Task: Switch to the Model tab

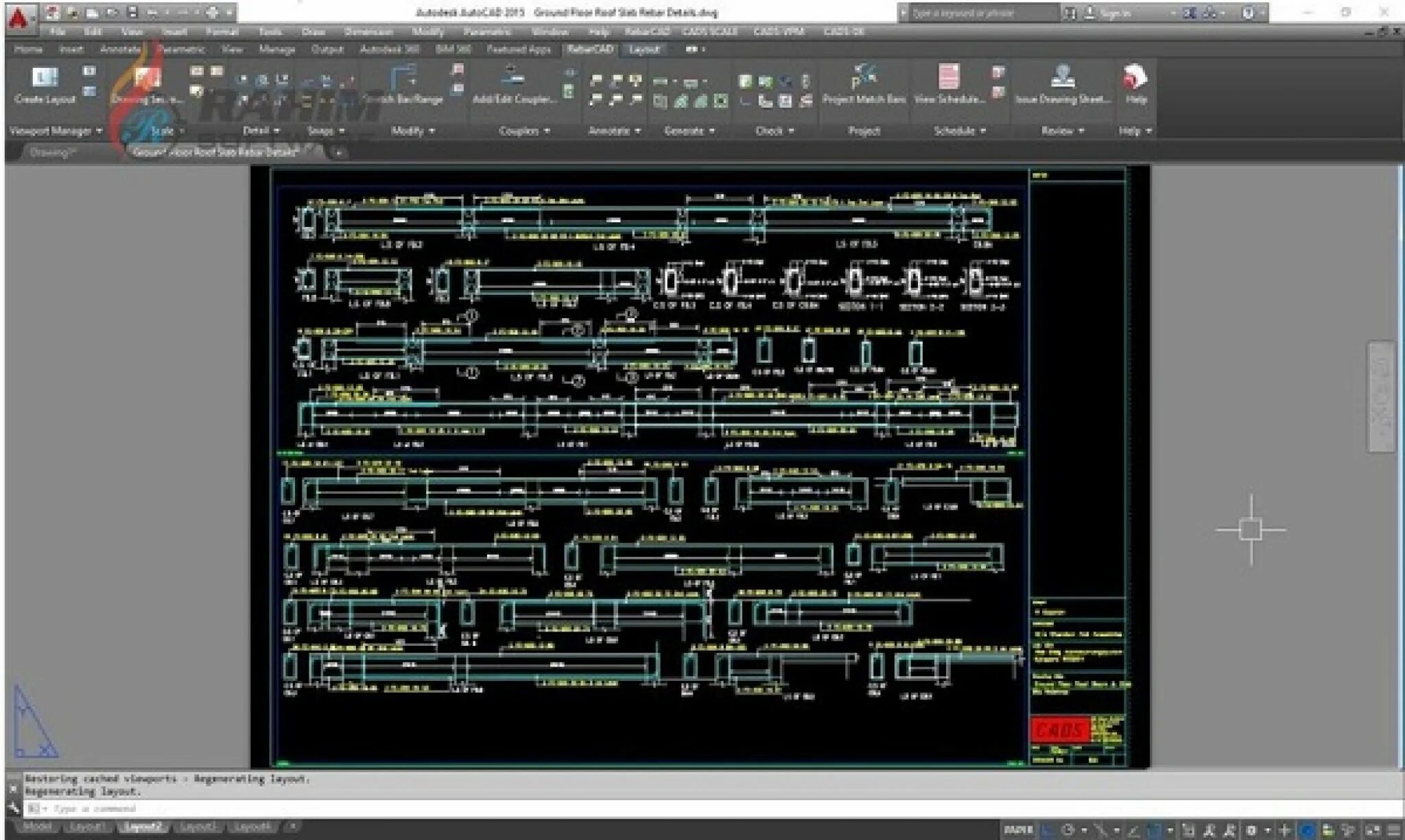Action: pyautogui.click(x=37, y=827)
